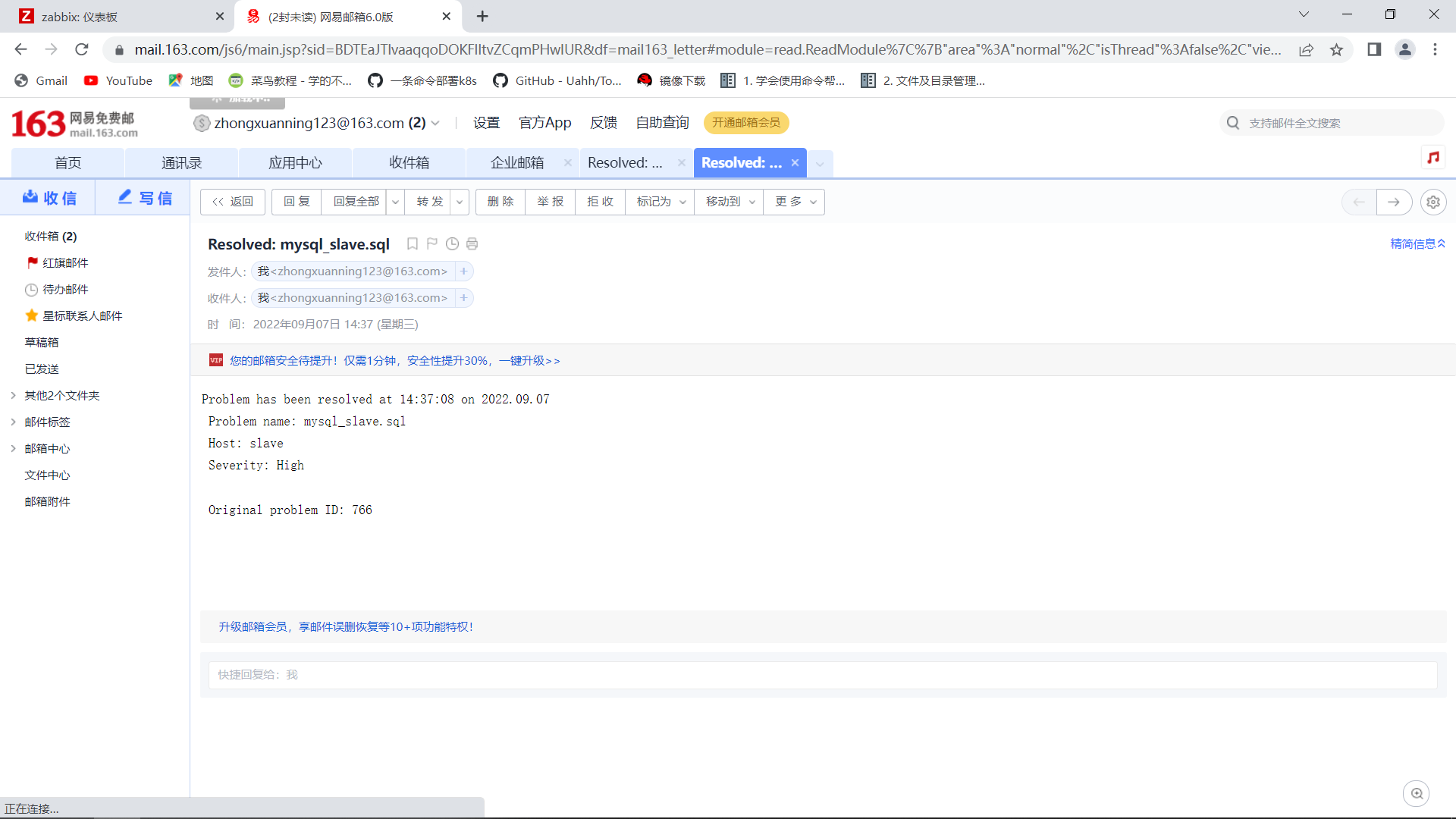Image resolution: width=1456 pixels, height=819 pixels.
Task: Switch to the 收件箱 tab
Action: (x=409, y=163)
